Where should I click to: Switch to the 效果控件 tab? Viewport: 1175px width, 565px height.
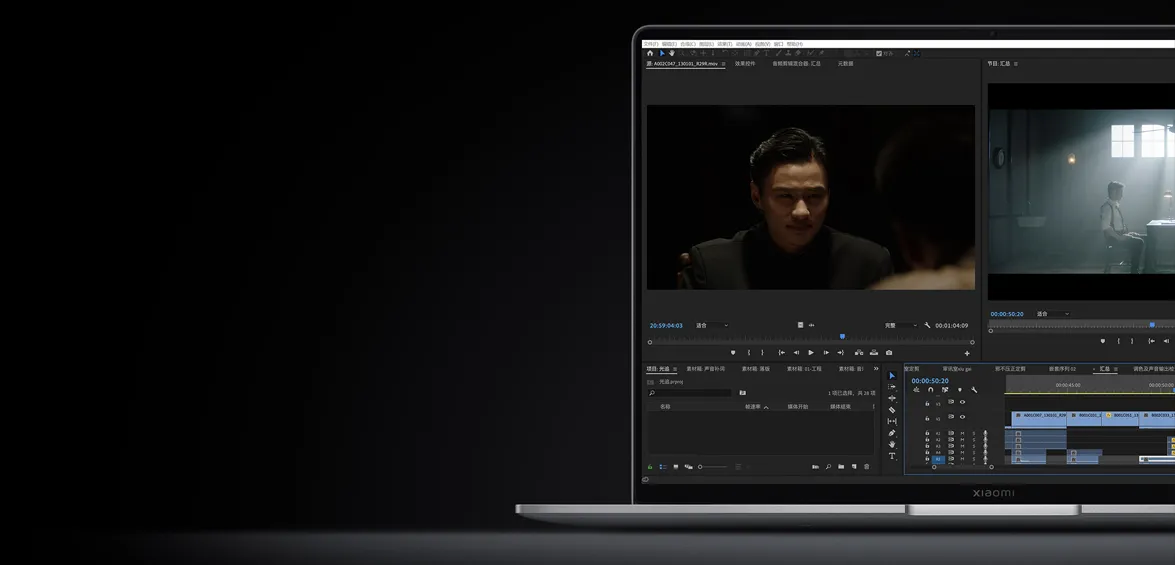point(745,64)
